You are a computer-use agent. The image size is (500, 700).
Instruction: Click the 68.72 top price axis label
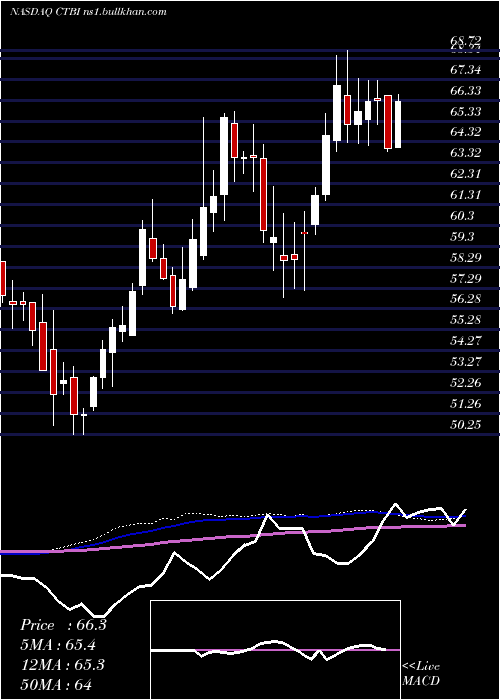[466, 42]
